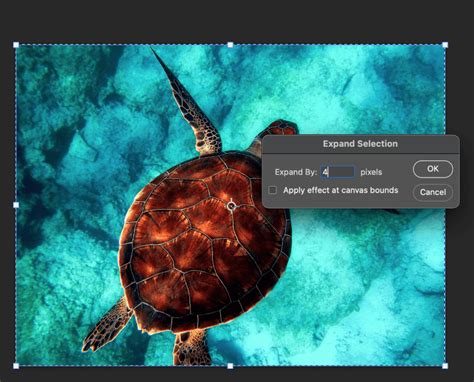Click OK in Expand Selection dialog
This screenshot has height=382, width=474.
(x=433, y=169)
